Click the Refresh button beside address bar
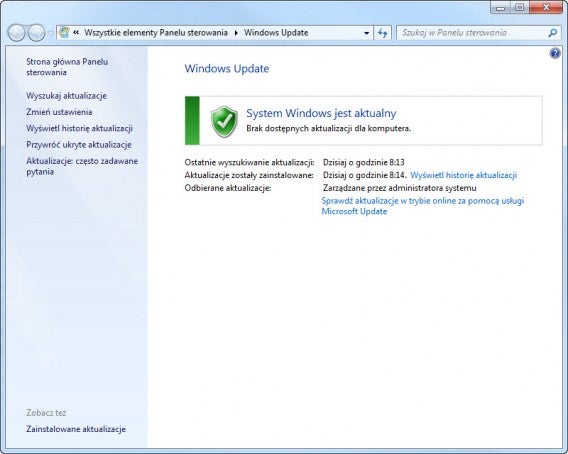 tap(383, 33)
